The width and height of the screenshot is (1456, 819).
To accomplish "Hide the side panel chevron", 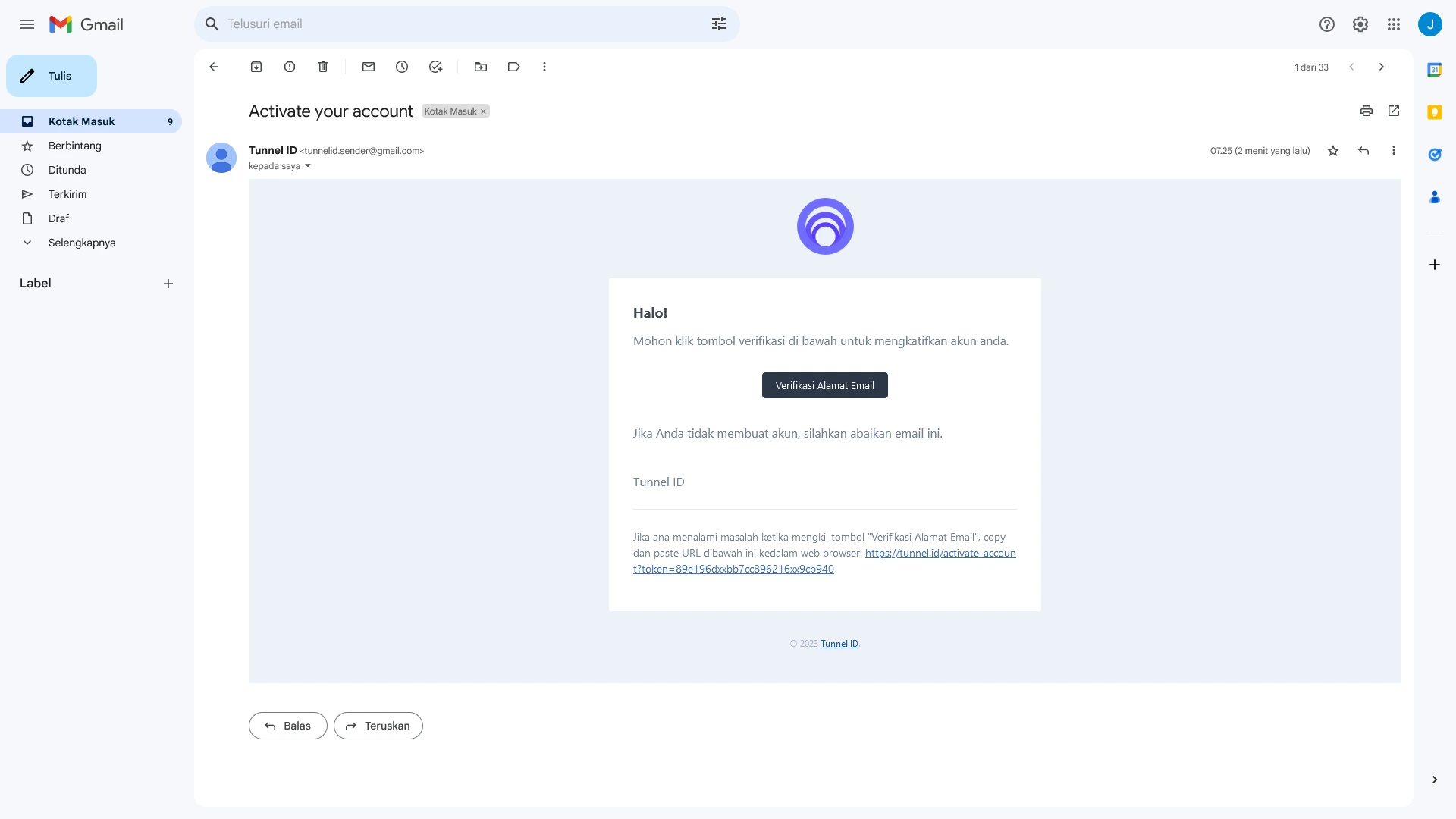I will point(1435,780).
